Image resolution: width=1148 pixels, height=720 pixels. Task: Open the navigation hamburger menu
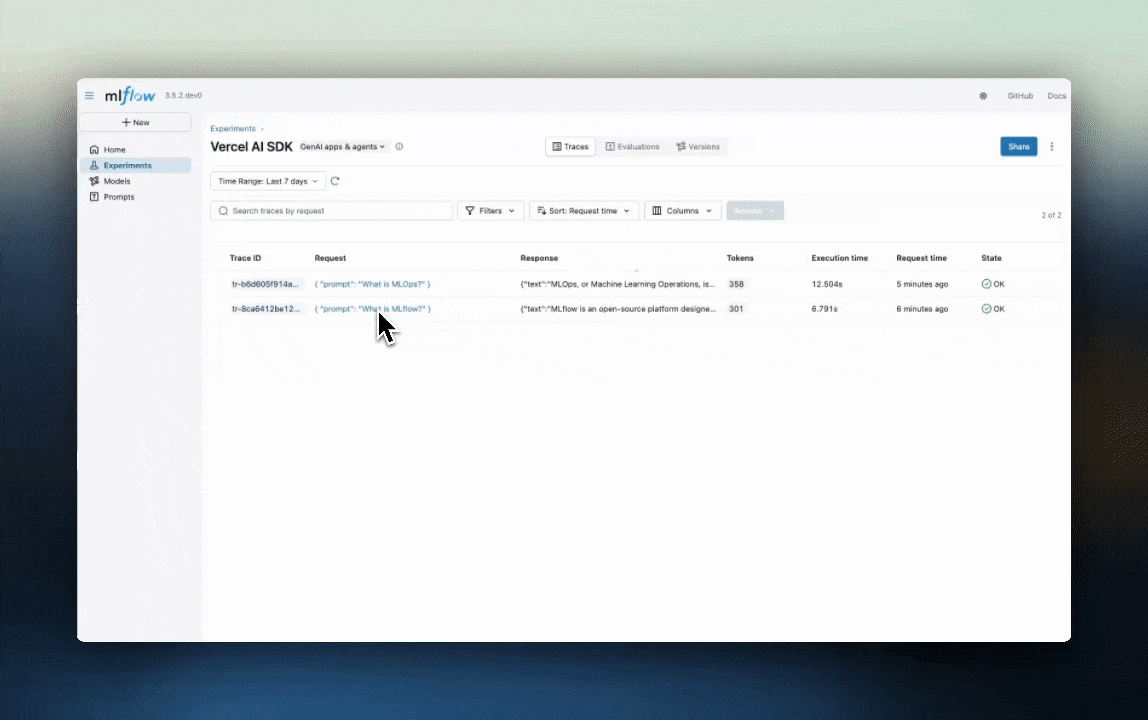coord(89,95)
